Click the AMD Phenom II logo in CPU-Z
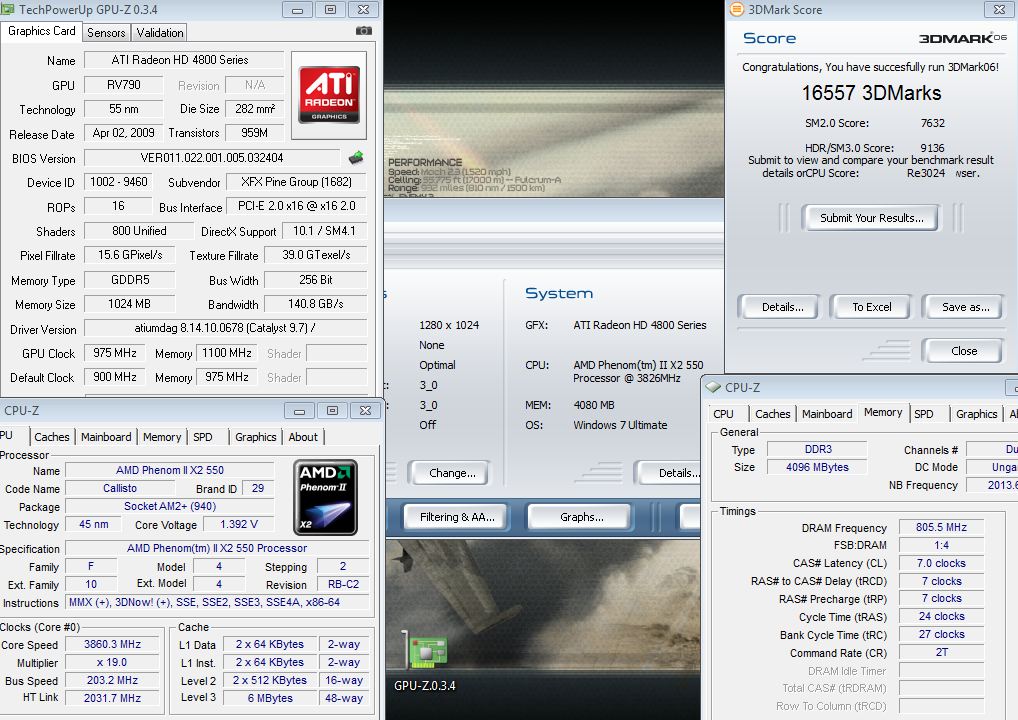1018x720 pixels. click(325, 497)
